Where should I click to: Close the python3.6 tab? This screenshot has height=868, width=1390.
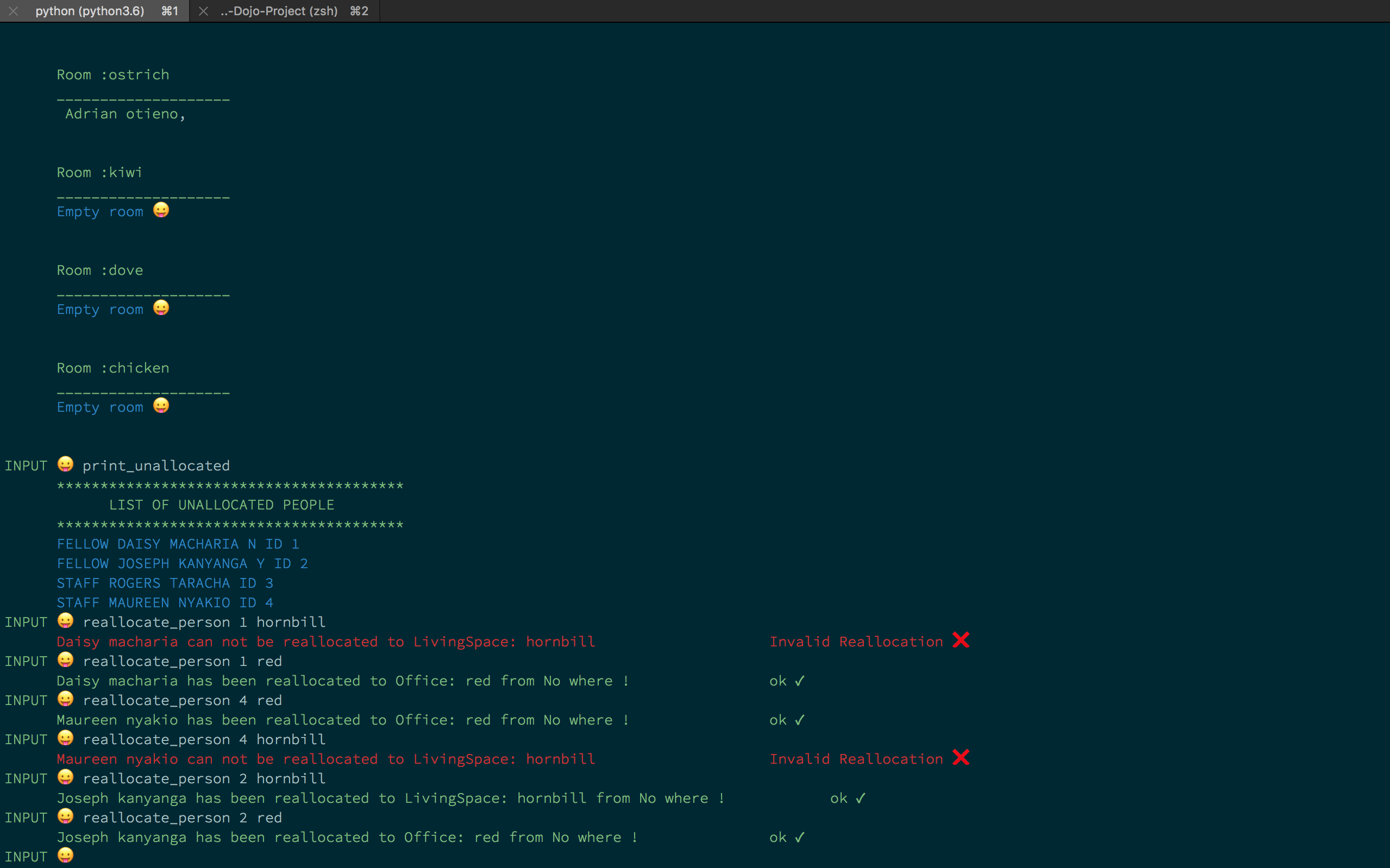[x=13, y=11]
